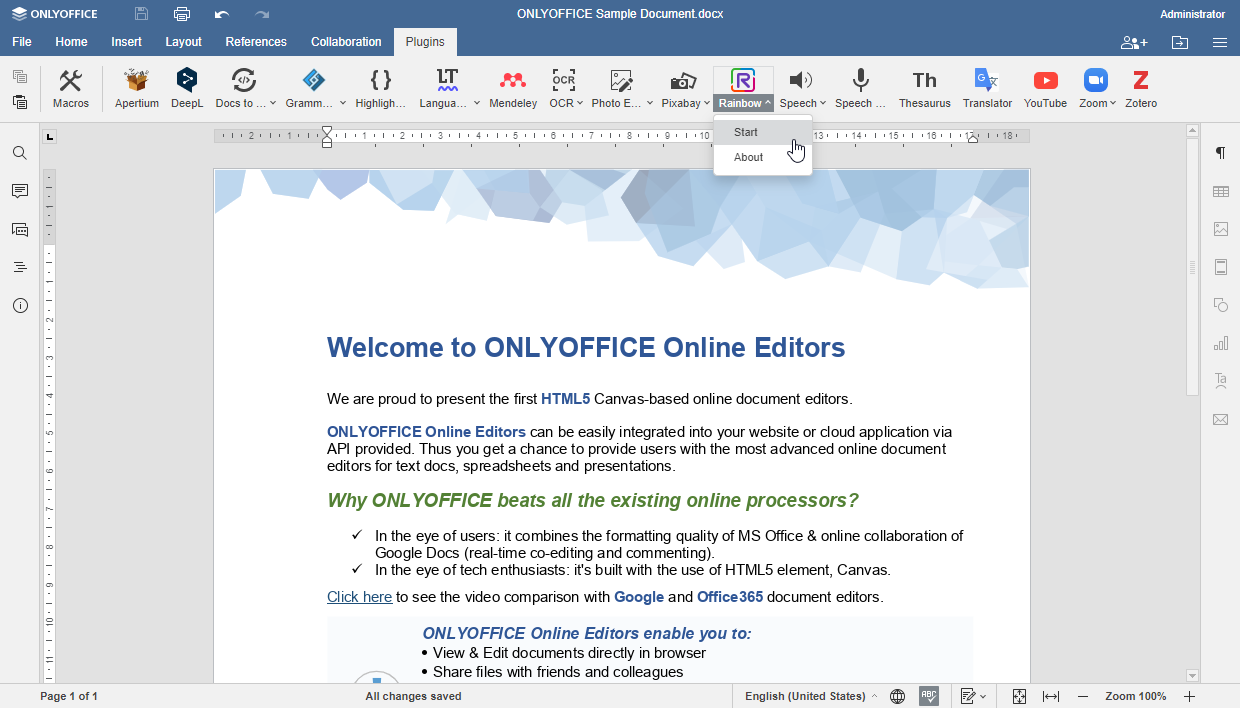This screenshot has height=708, width=1240.
Task: Open the Thesaurus plugin
Action: (925, 89)
